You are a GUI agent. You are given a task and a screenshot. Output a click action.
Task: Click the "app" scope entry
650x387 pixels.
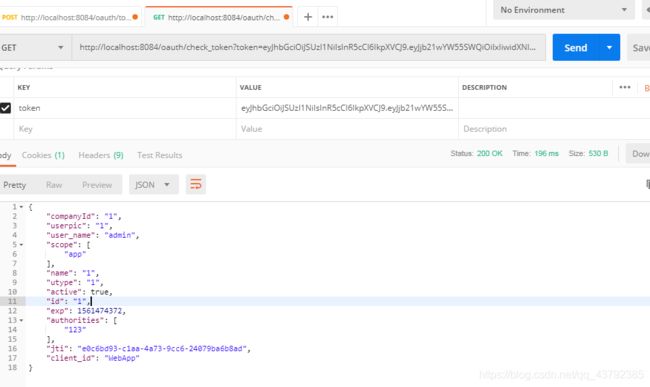click(75, 254)
